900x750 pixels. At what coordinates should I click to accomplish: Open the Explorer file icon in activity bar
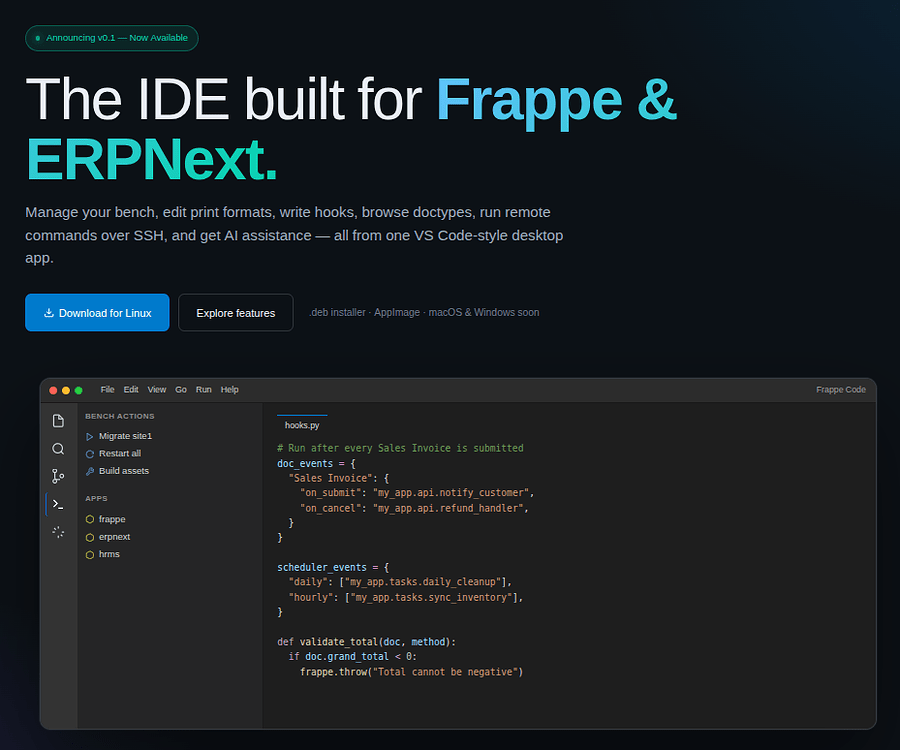point(58,421)
